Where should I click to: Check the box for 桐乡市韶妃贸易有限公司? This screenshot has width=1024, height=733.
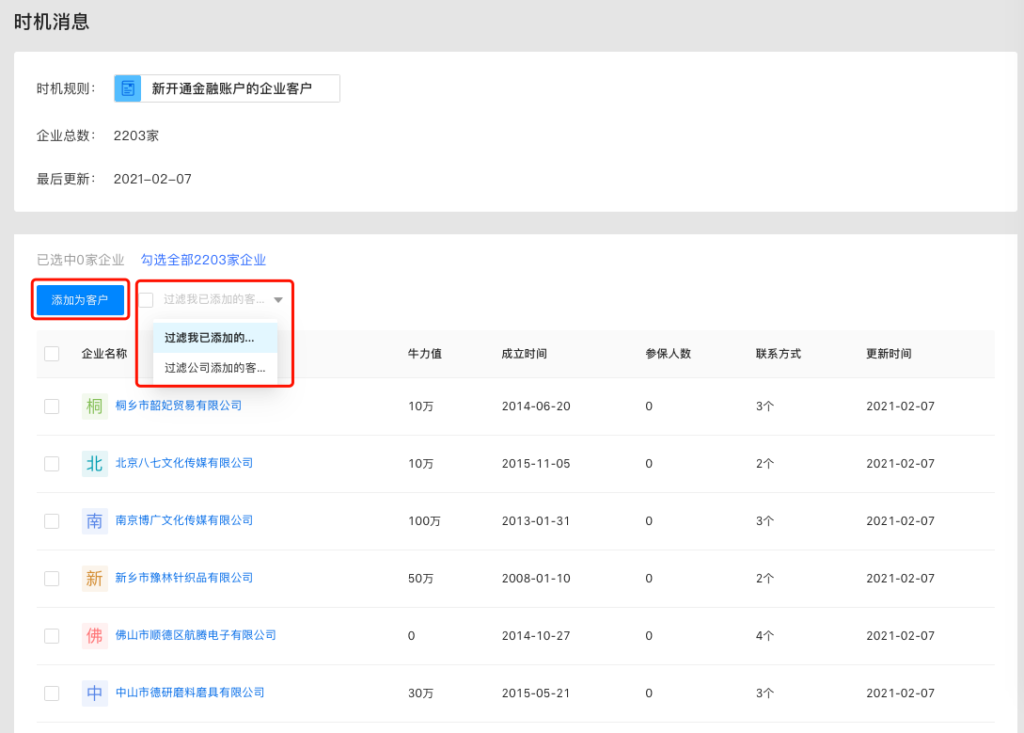52,406
